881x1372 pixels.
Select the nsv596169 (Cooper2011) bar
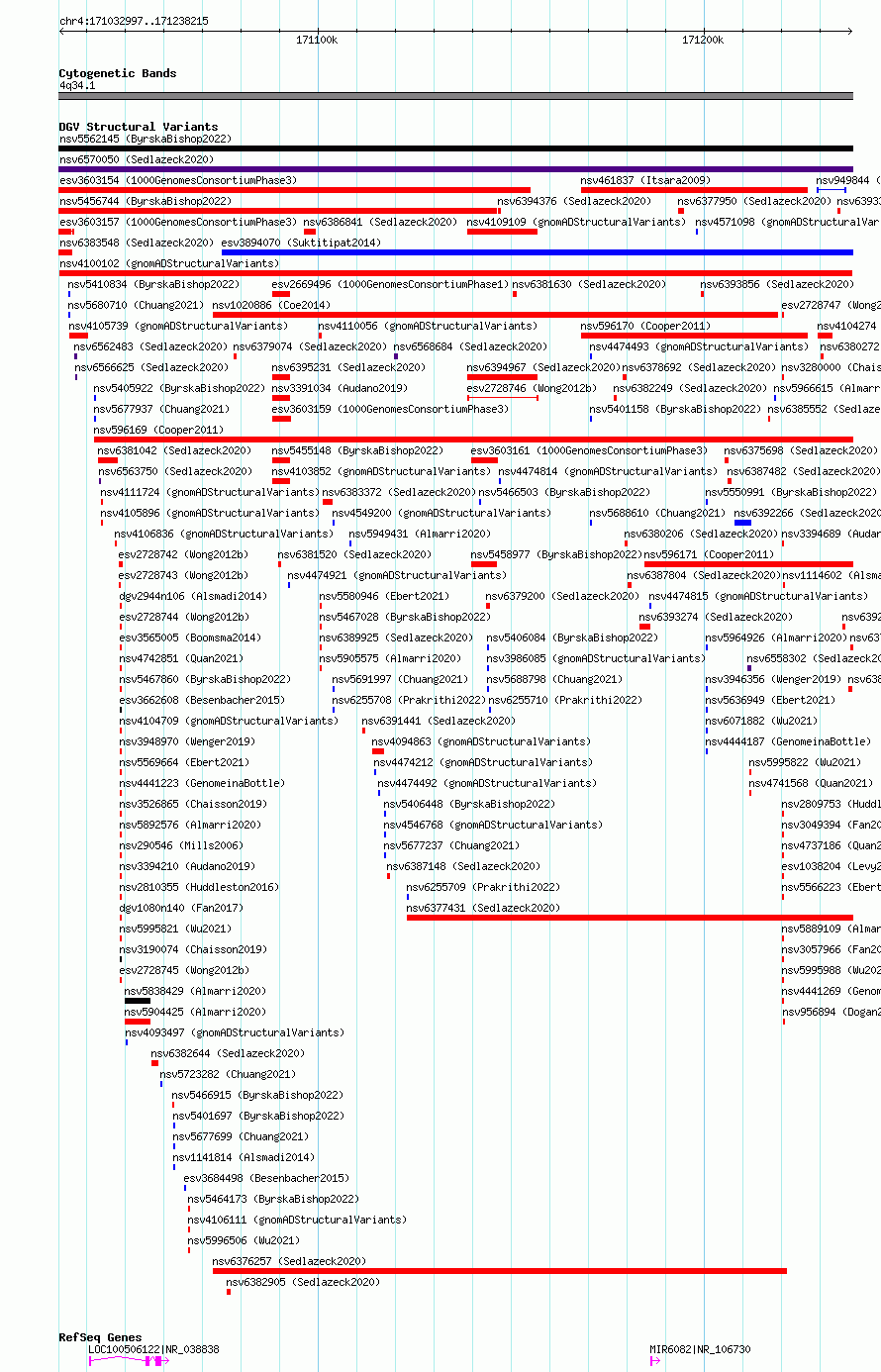tap(473, 440)
